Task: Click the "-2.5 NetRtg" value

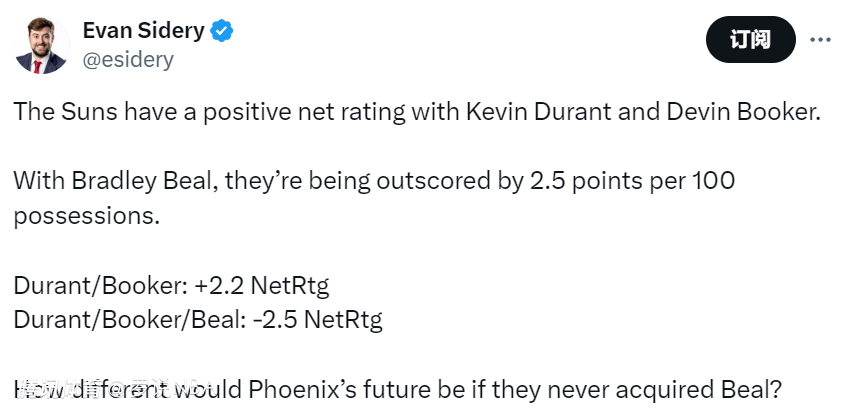Action: coord(316,320)
